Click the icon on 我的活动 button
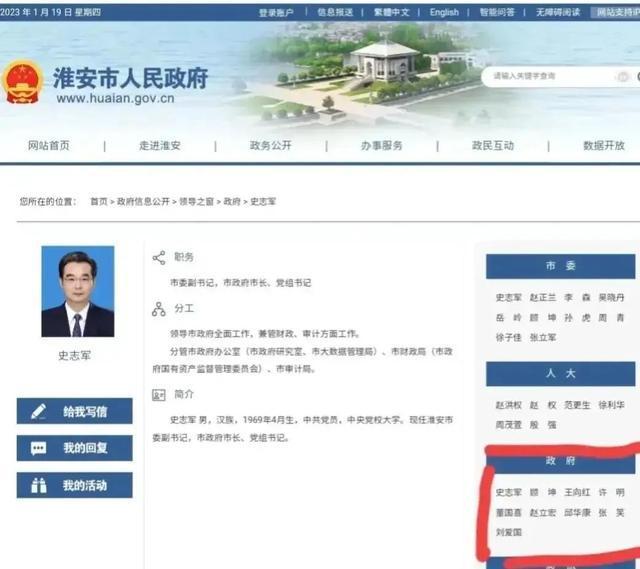The width and height of the screenshot is (640, 569). (39, 486)
